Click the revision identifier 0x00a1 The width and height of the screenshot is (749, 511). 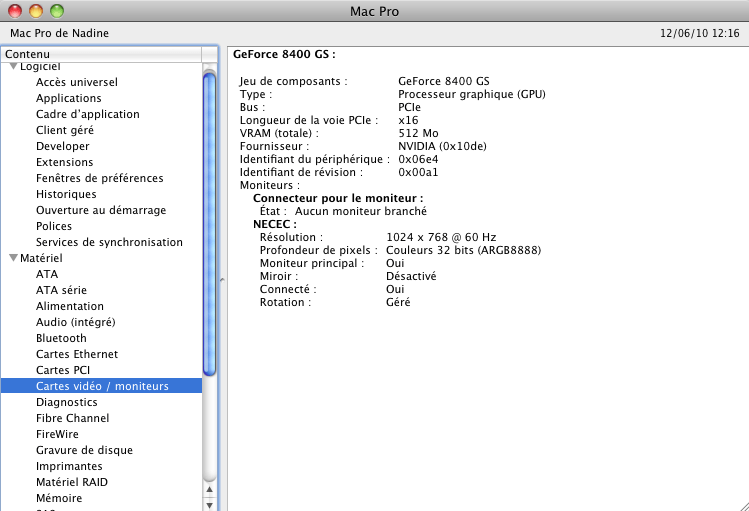pyautogui.click(x=418, y=172)
